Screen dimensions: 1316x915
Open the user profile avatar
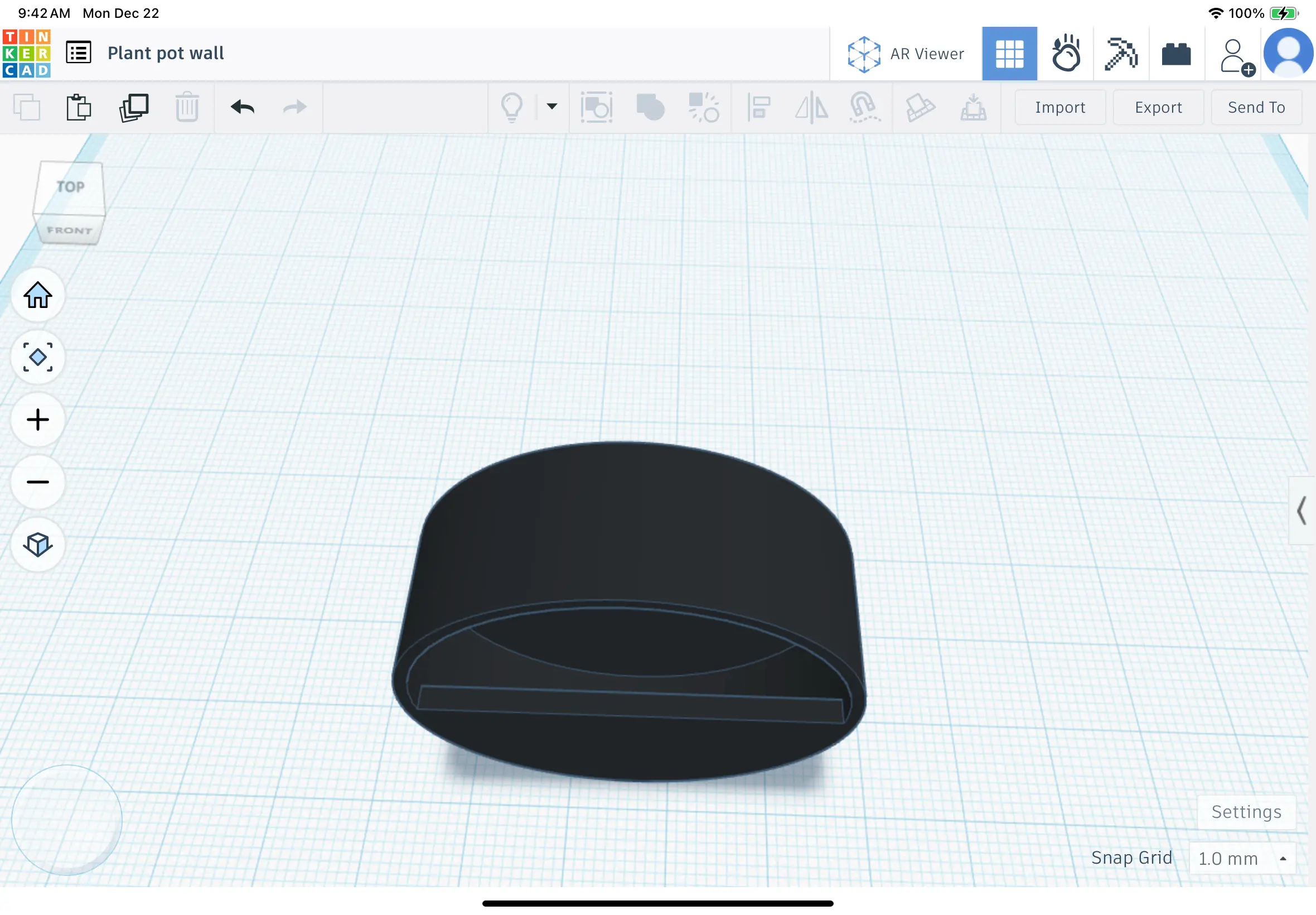pyautogui.click(x=1289, y=54)
